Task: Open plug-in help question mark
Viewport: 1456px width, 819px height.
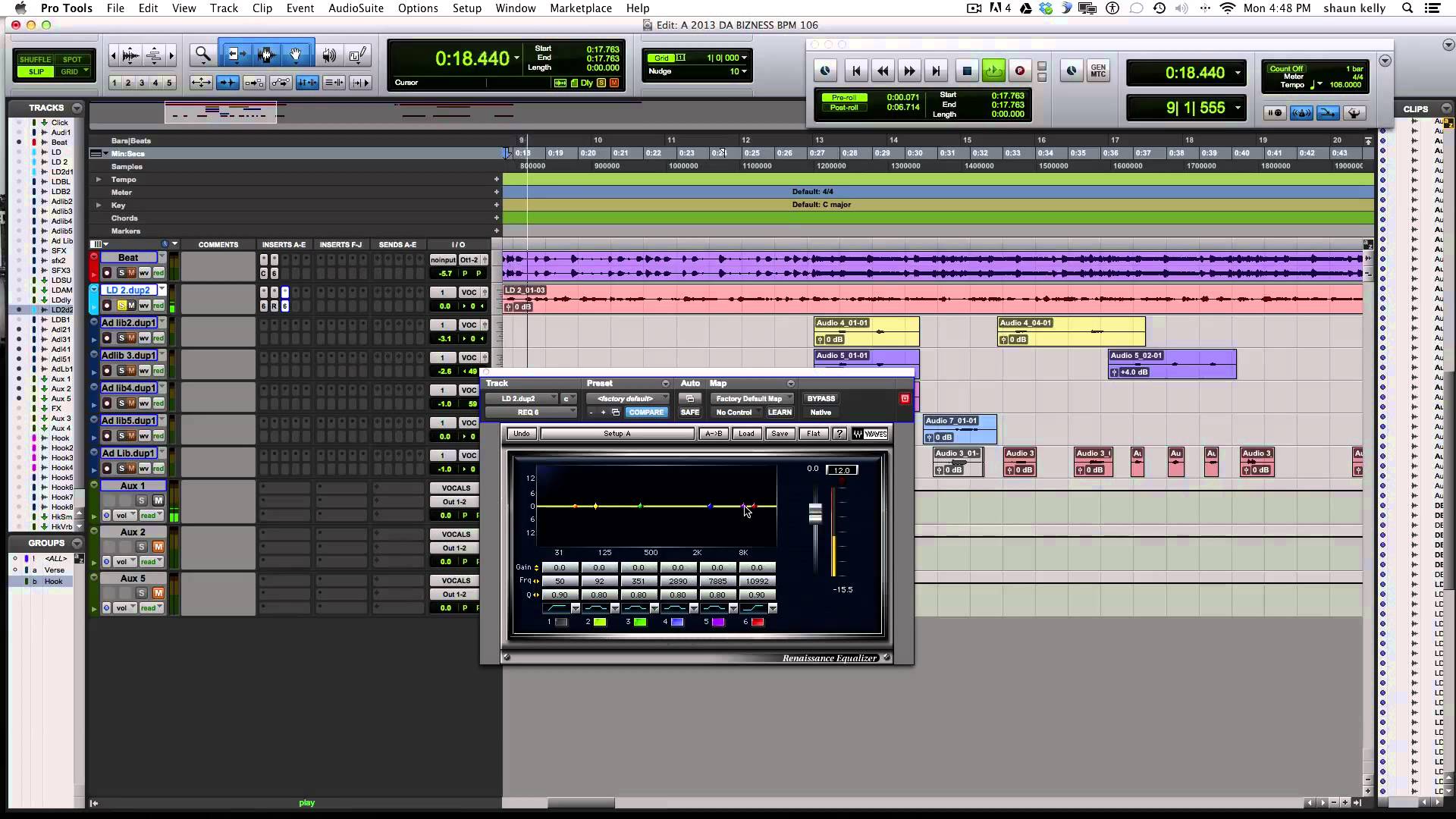Action: [x=839, y=434]
